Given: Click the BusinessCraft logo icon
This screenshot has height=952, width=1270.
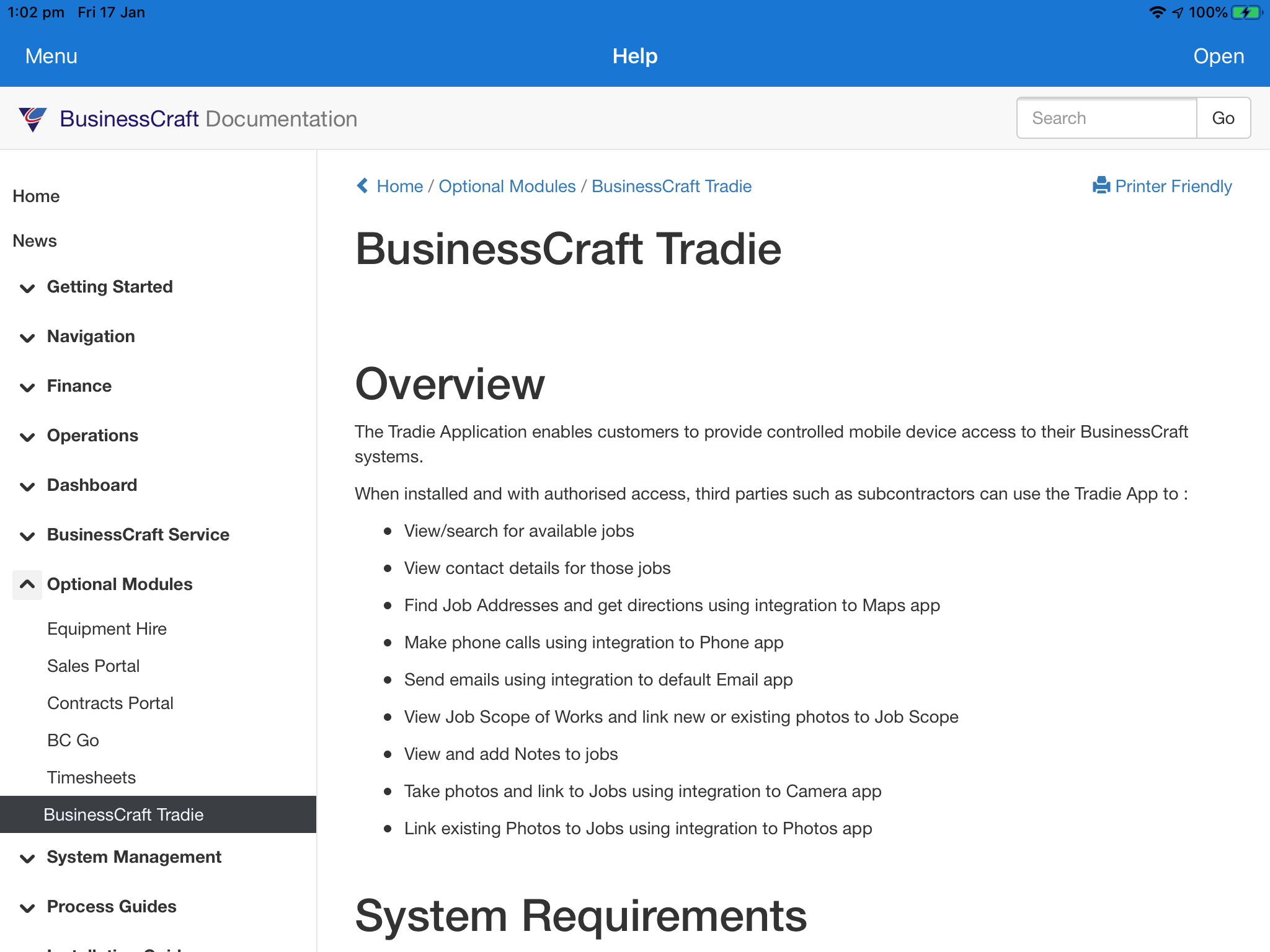Looking at the screenshot, I should 33,118.
